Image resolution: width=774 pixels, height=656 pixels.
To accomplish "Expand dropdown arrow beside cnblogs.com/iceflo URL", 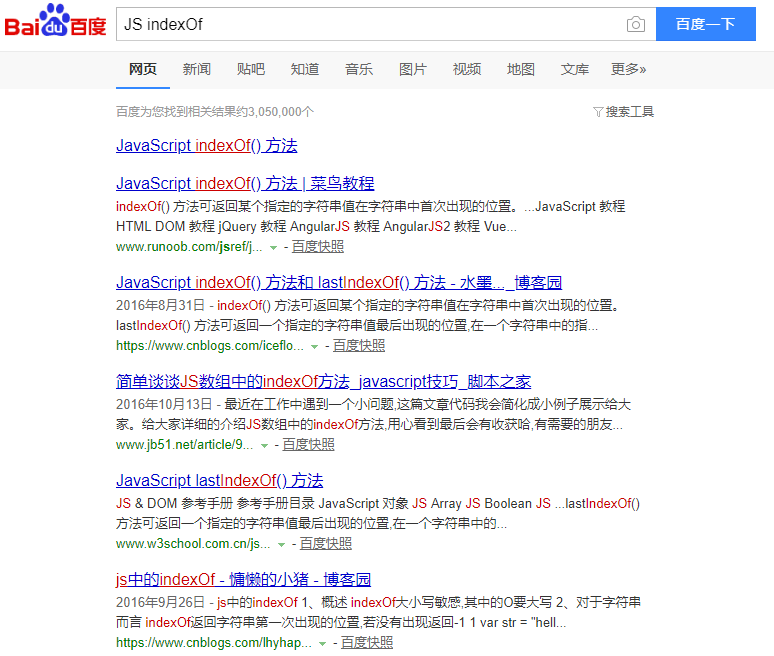I will [315, 346].
